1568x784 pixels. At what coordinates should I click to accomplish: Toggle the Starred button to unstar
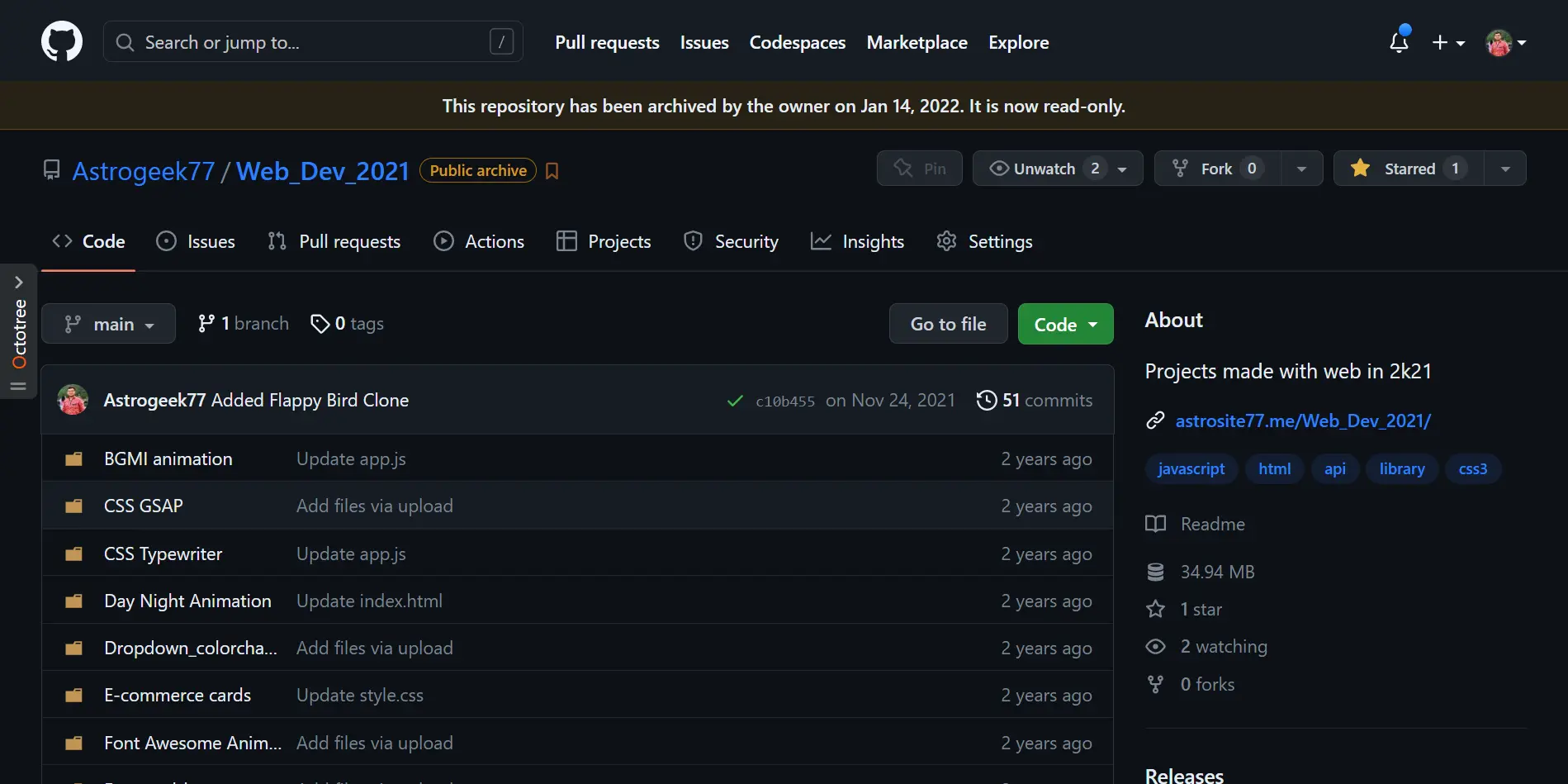(1409, 169)
